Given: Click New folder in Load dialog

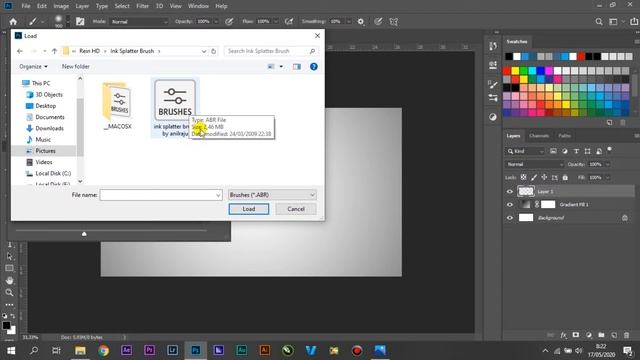Looking at the screenshot, I should point(76,67).
